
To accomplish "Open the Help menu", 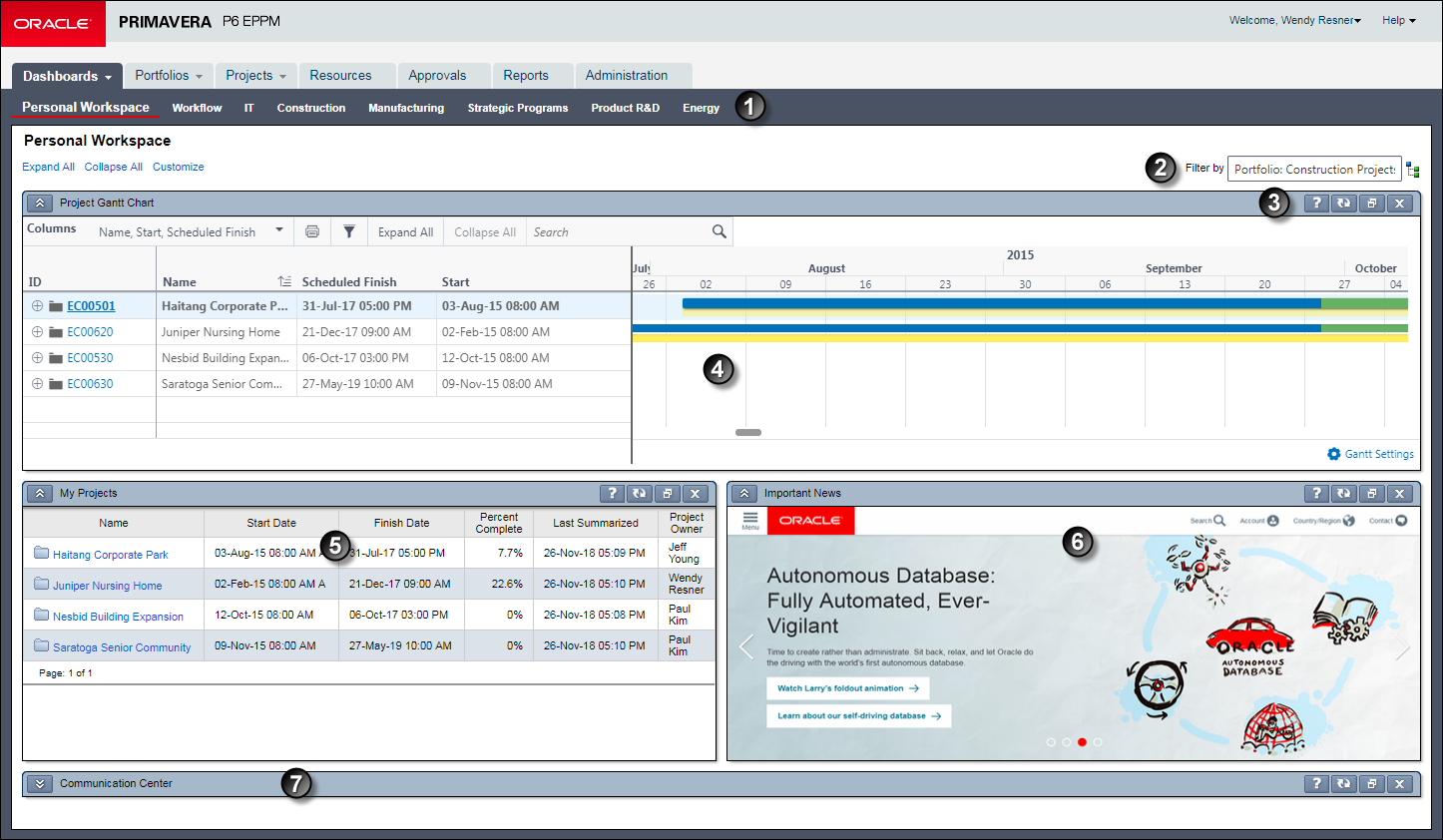I will (1399, 20).
